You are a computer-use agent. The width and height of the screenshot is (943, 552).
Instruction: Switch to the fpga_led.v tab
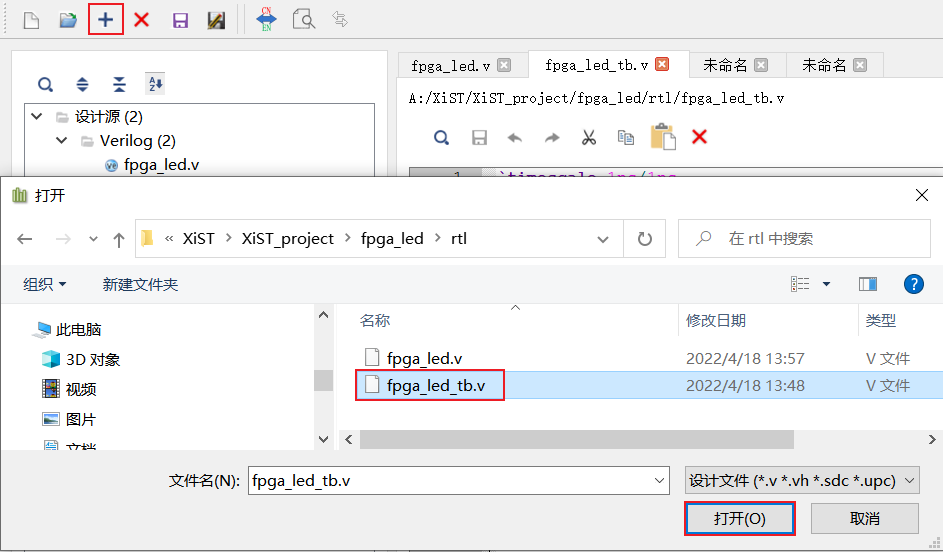coord(450,65)
